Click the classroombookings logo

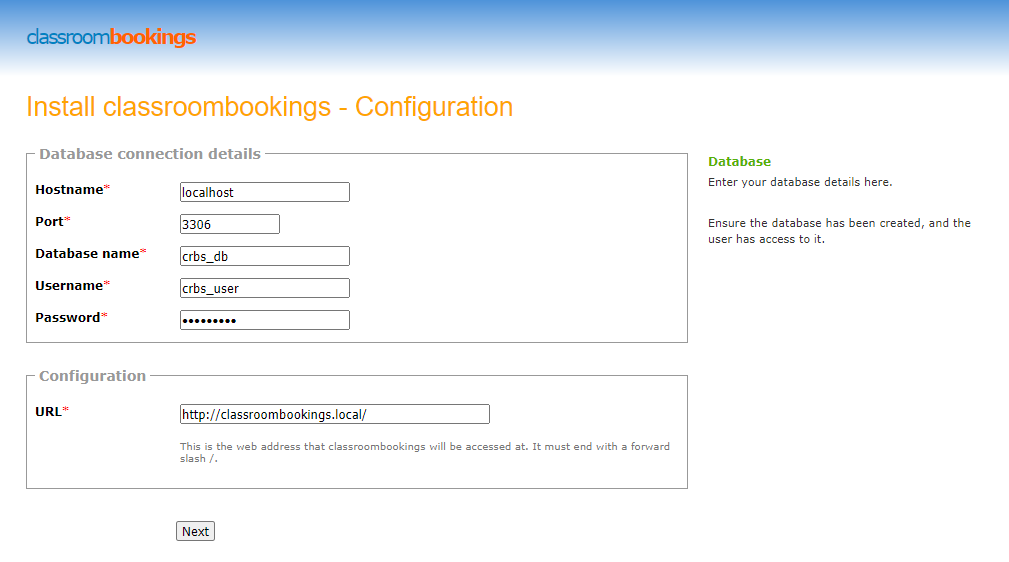coord(111,38)
